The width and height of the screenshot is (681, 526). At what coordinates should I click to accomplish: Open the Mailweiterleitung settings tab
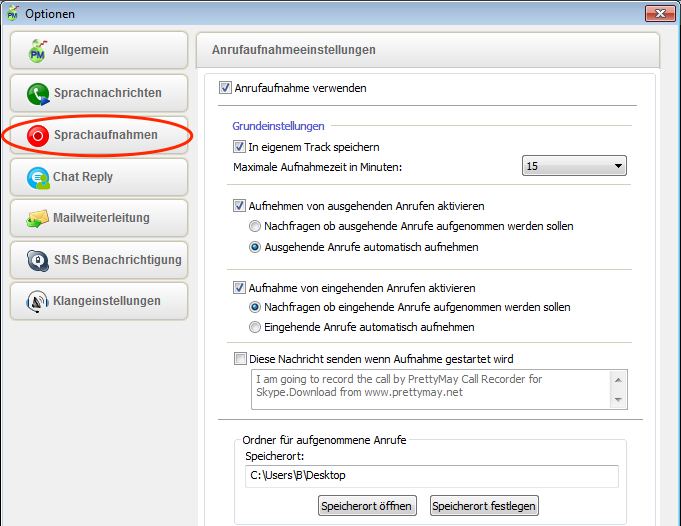point(98,218)
